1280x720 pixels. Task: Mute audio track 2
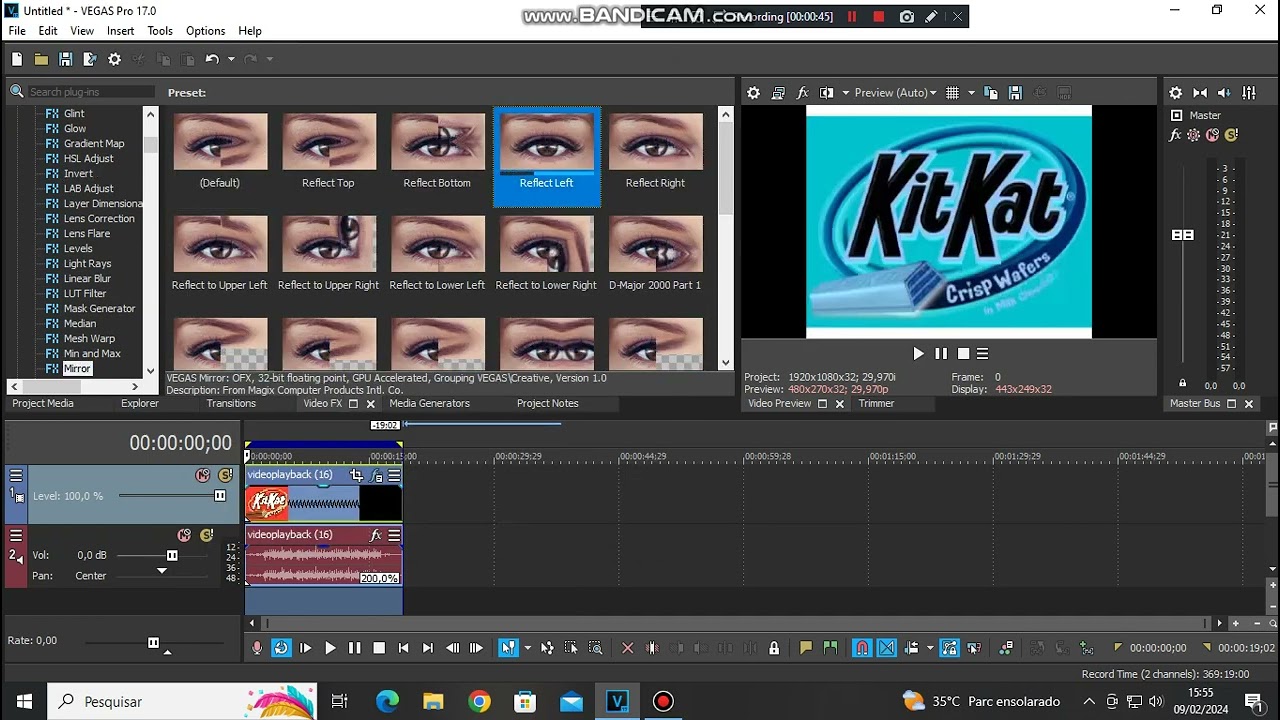click(x=184, y=536)
